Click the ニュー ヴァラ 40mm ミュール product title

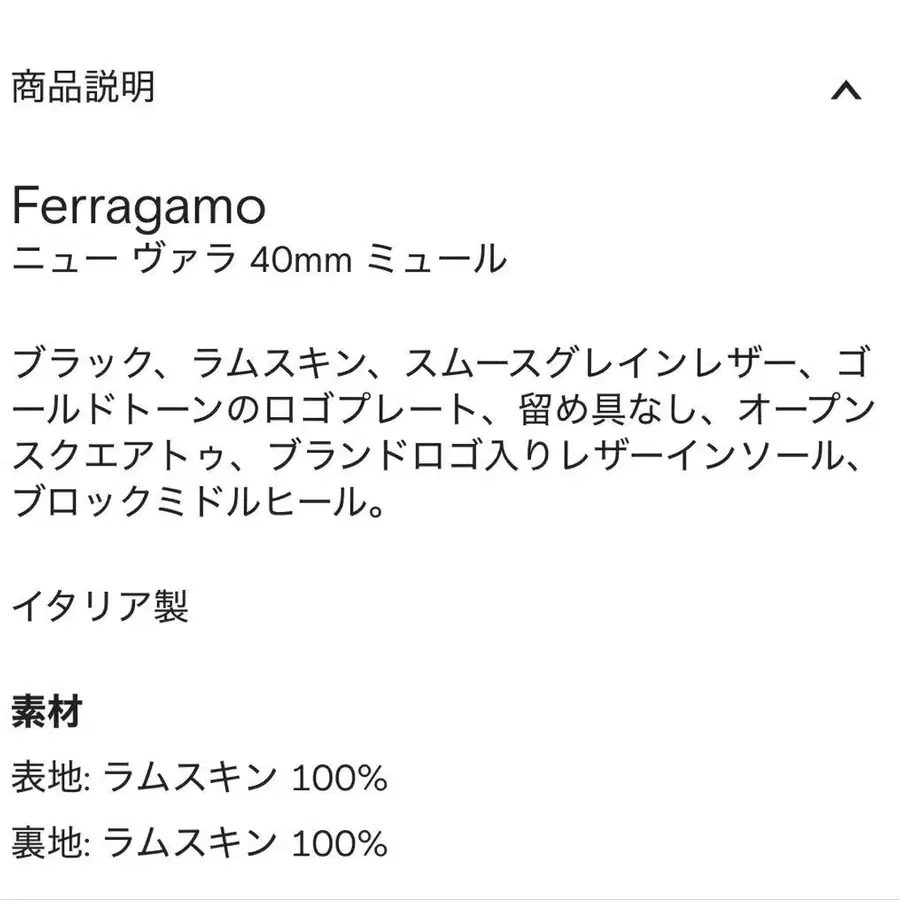point(259,259)
